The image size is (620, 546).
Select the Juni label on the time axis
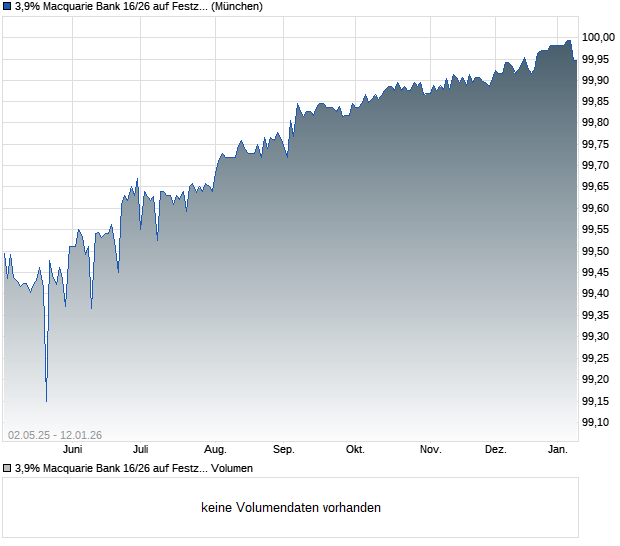(72, 450)
